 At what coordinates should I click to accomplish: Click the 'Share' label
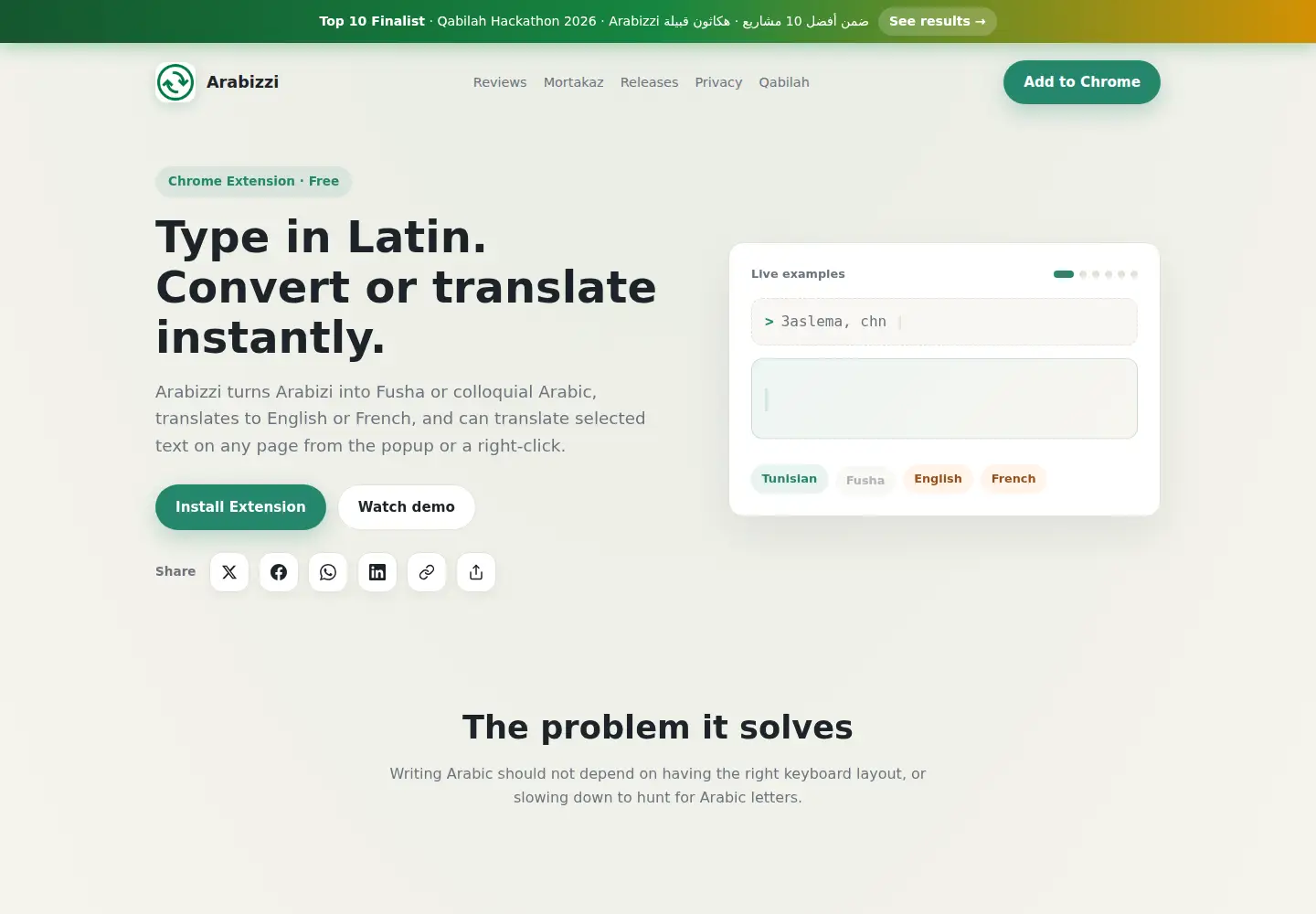(x=175, y=571)
